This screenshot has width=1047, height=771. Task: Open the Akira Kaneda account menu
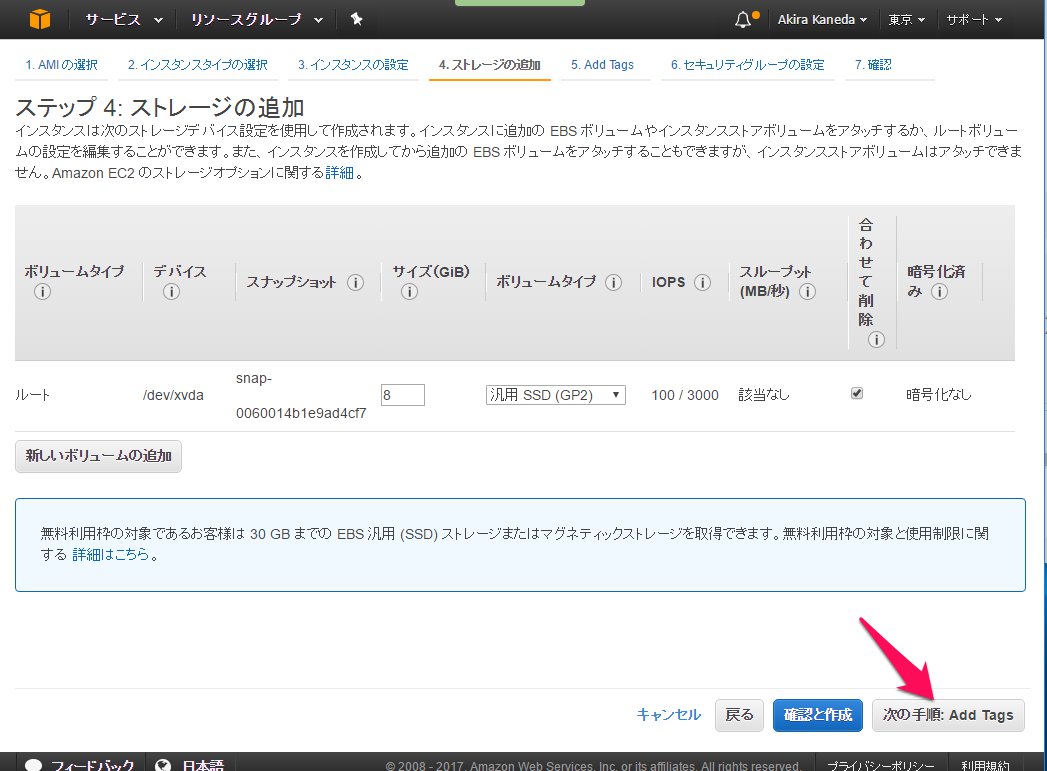822,20
